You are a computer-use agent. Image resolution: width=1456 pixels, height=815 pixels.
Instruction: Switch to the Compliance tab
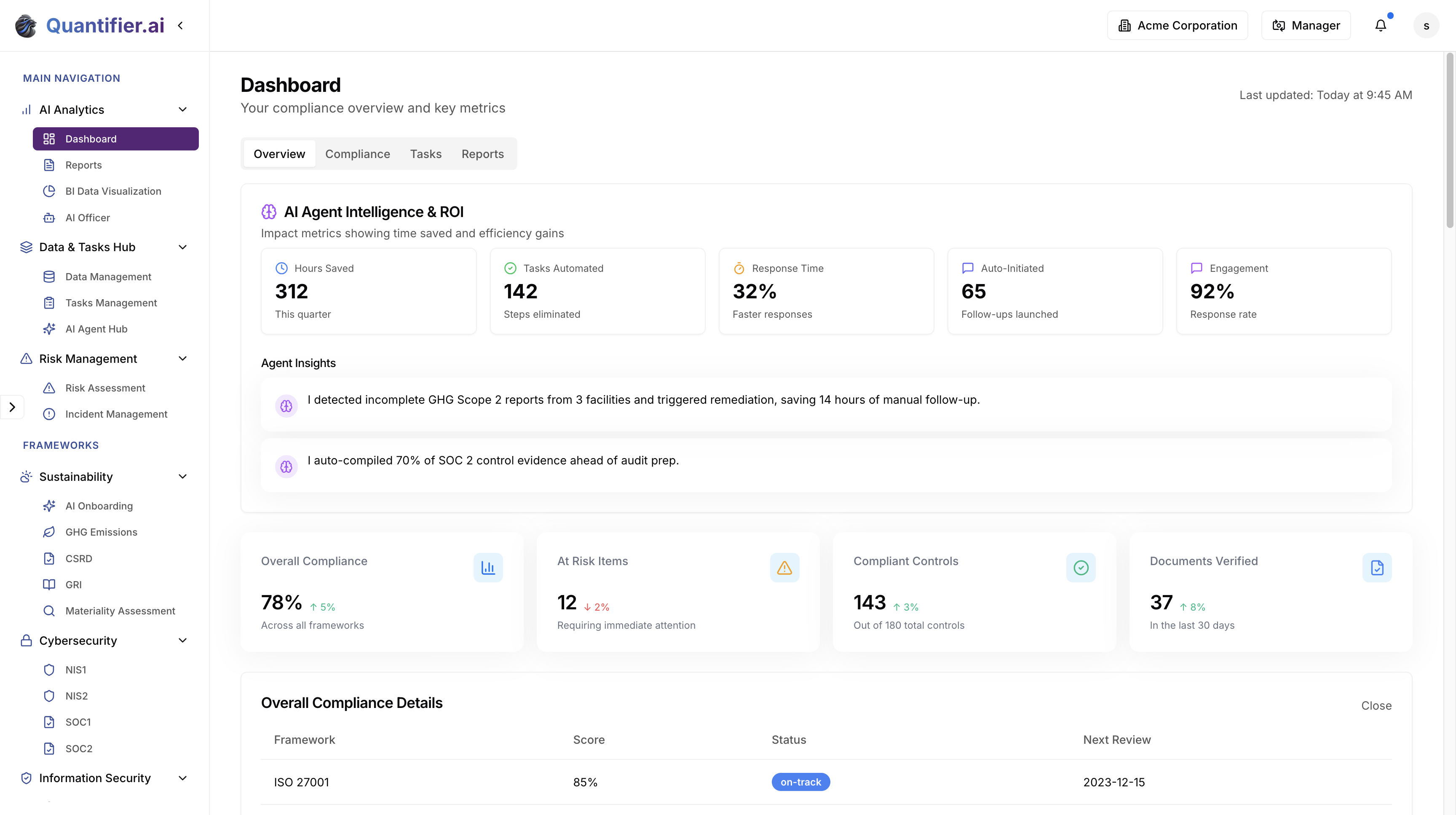(357, 154)
